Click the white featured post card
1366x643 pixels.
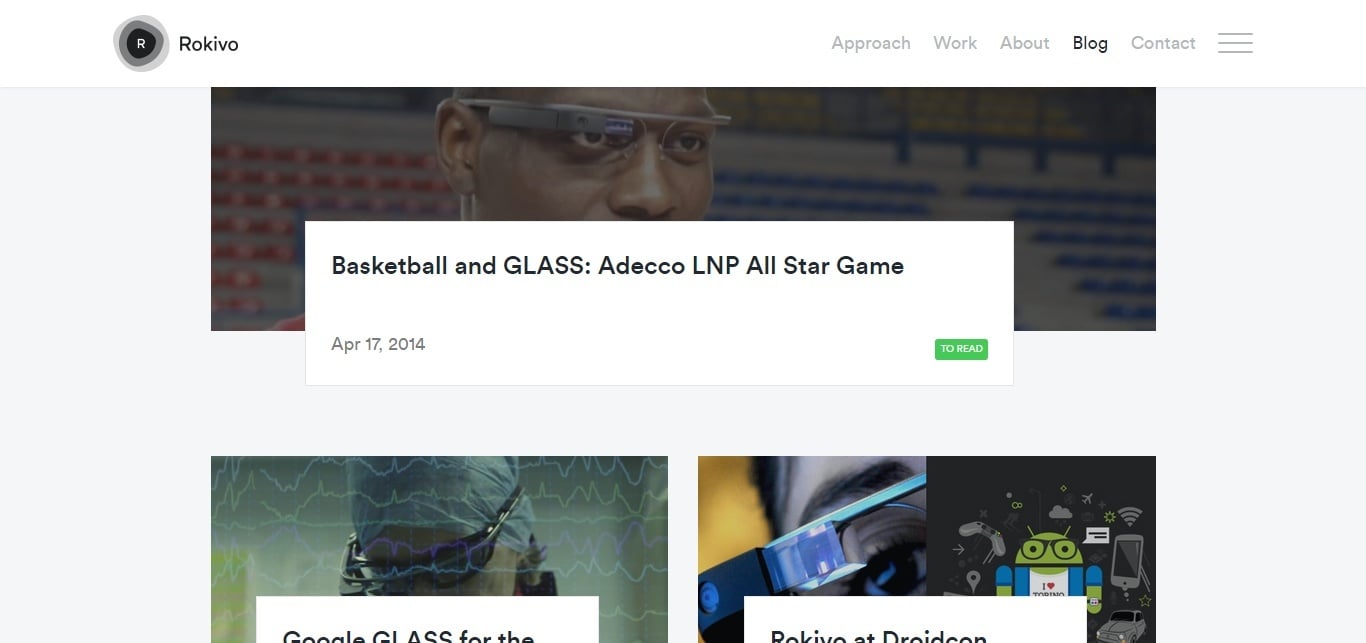[659, 303]
